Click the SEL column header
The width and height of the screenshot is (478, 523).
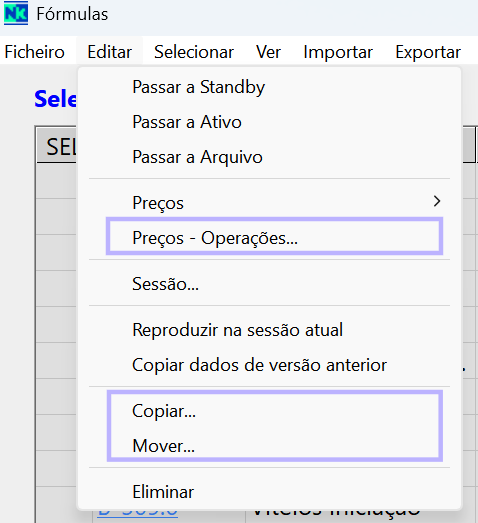(57, 146)
